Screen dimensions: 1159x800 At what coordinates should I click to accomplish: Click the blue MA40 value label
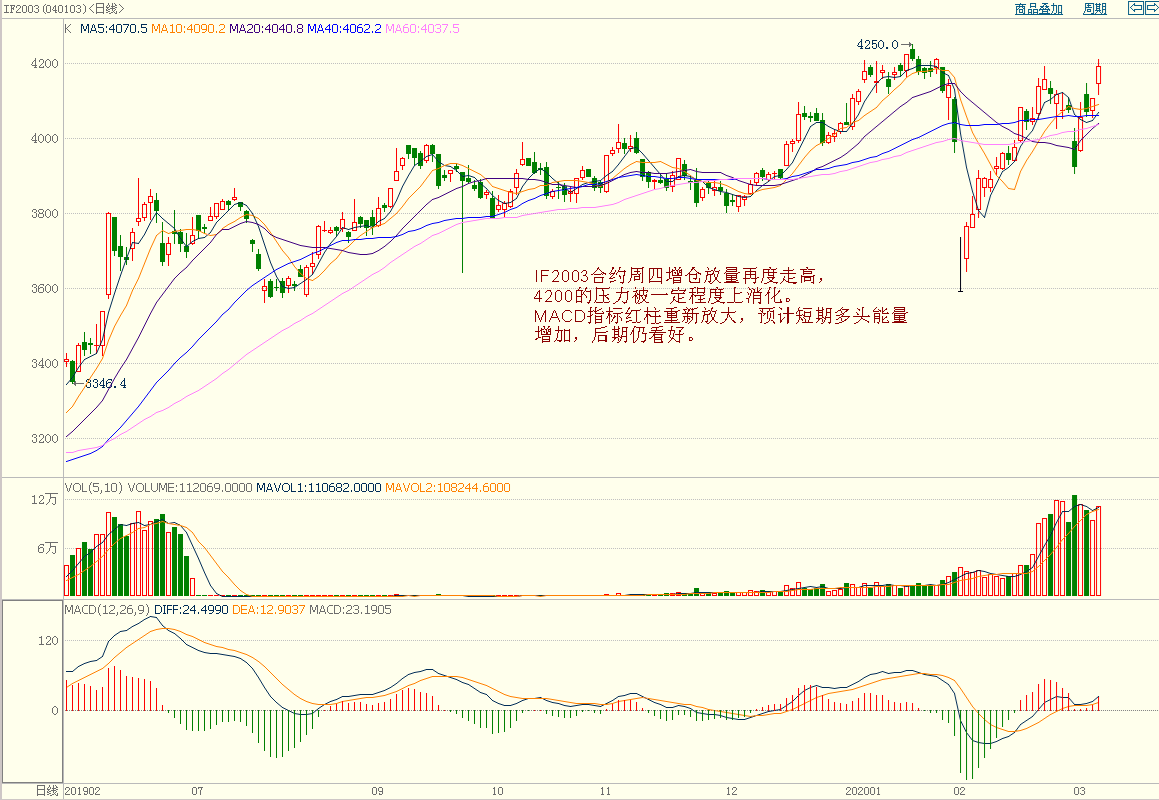click(x=344, y=29)
